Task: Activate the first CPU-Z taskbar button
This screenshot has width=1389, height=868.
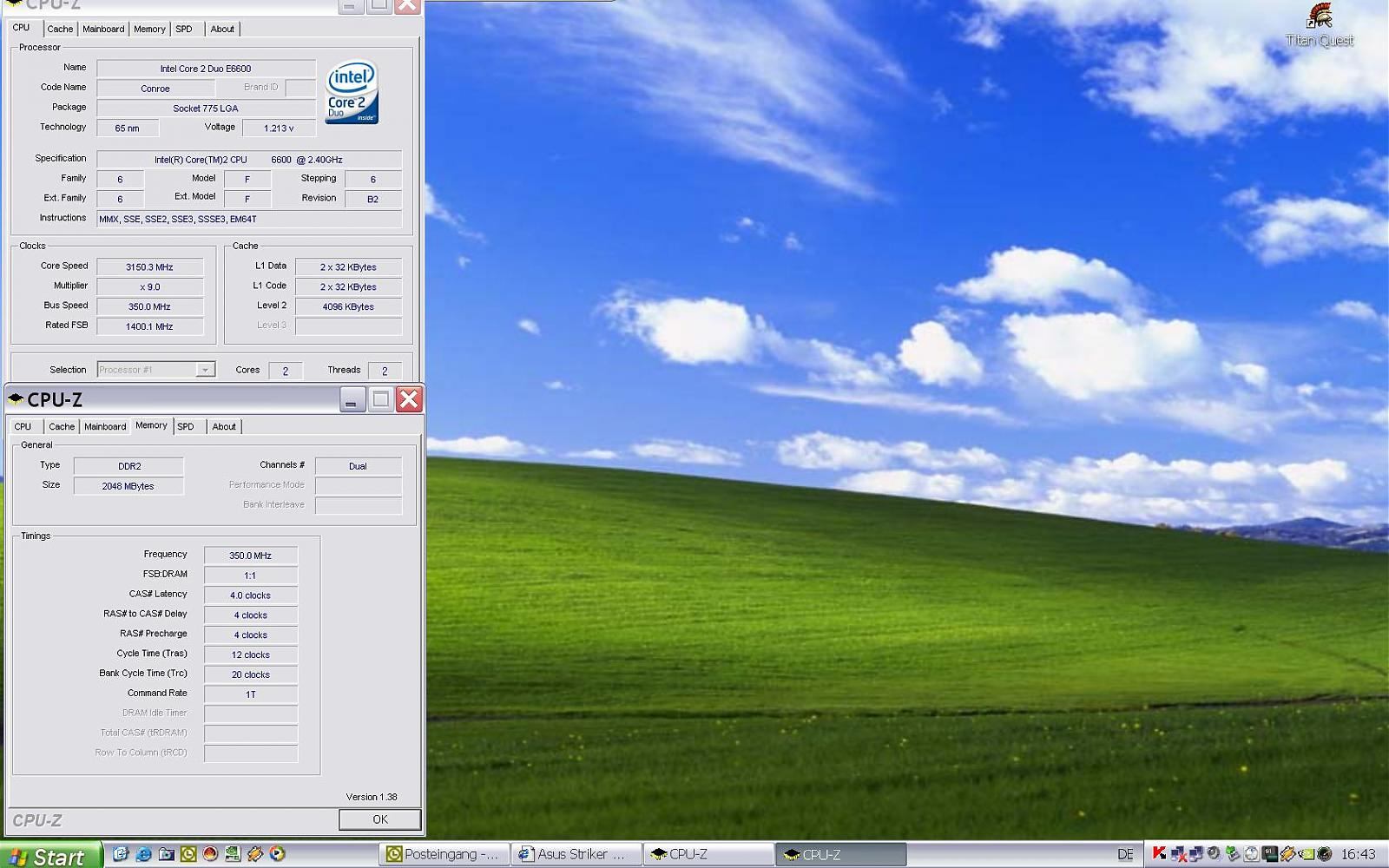Action: [709, 854]
